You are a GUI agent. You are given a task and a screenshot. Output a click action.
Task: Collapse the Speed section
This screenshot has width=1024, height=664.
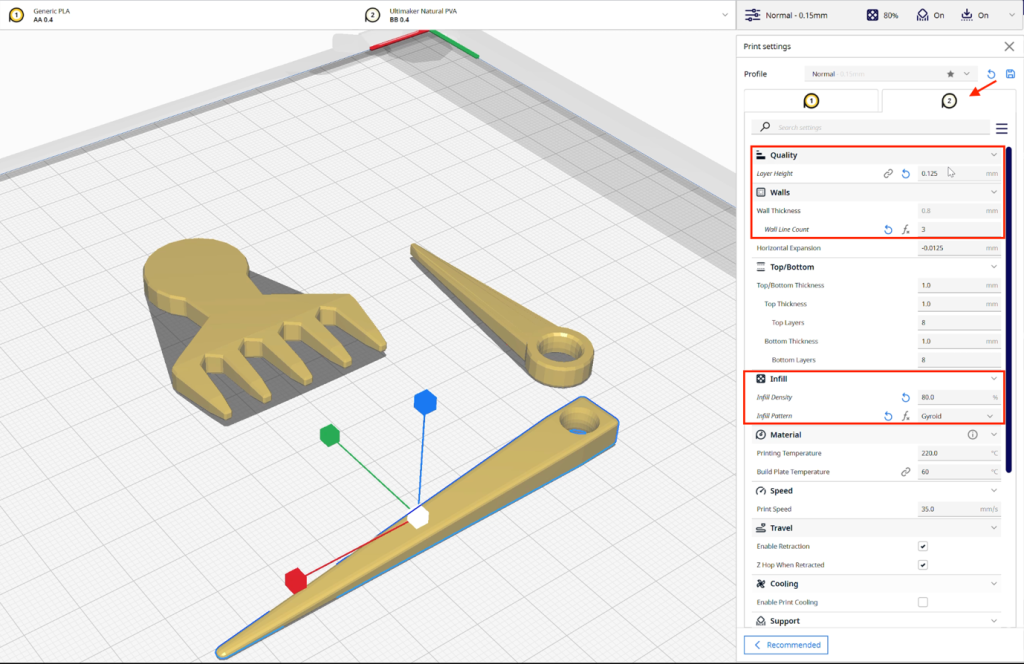(x=994, y=490)
